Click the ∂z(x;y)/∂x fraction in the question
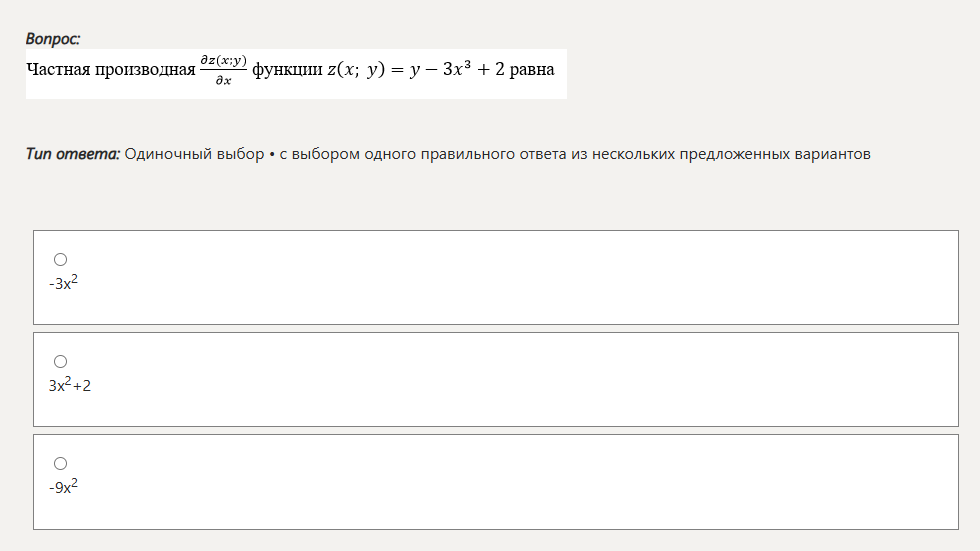 (x=223, y=69)
